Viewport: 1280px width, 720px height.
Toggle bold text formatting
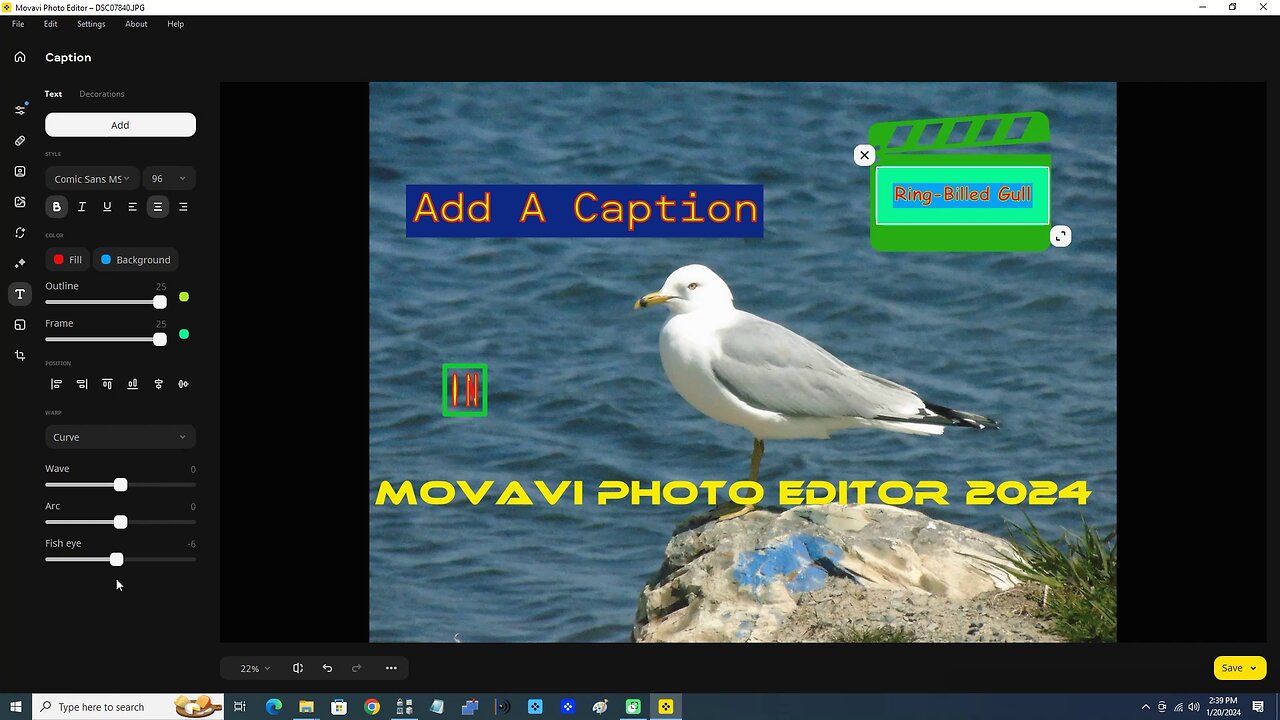[x=56, y=207]
